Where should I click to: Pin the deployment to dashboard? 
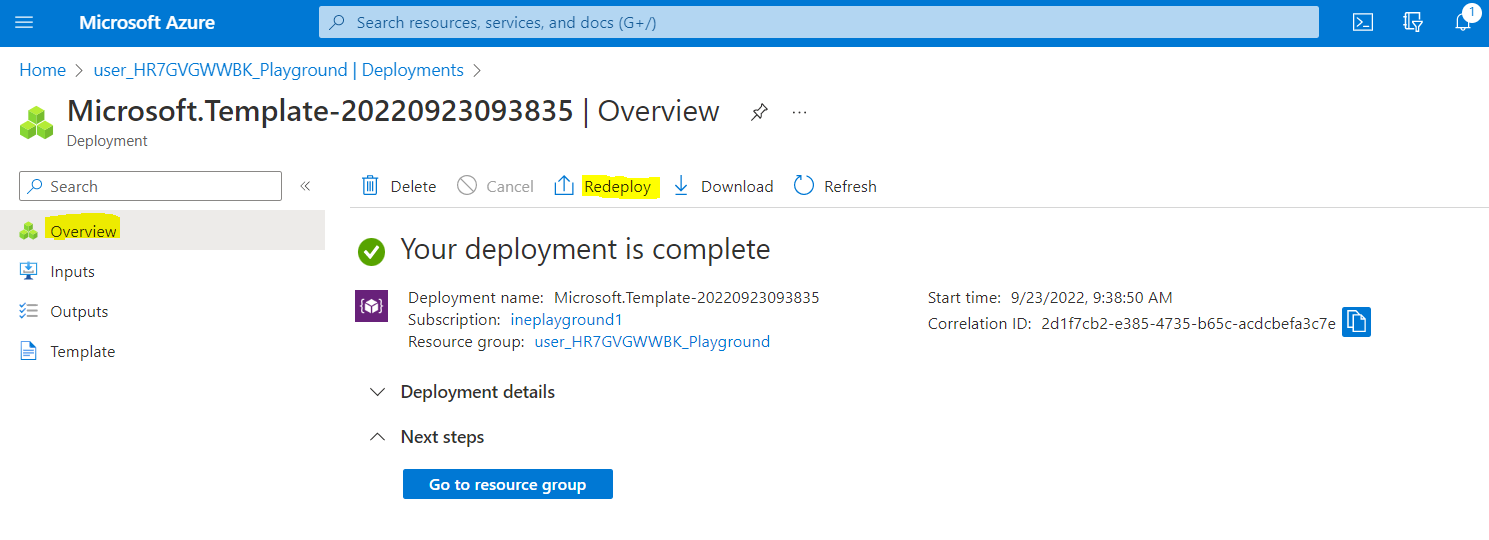pyautogui.click(x=759, y=112)
